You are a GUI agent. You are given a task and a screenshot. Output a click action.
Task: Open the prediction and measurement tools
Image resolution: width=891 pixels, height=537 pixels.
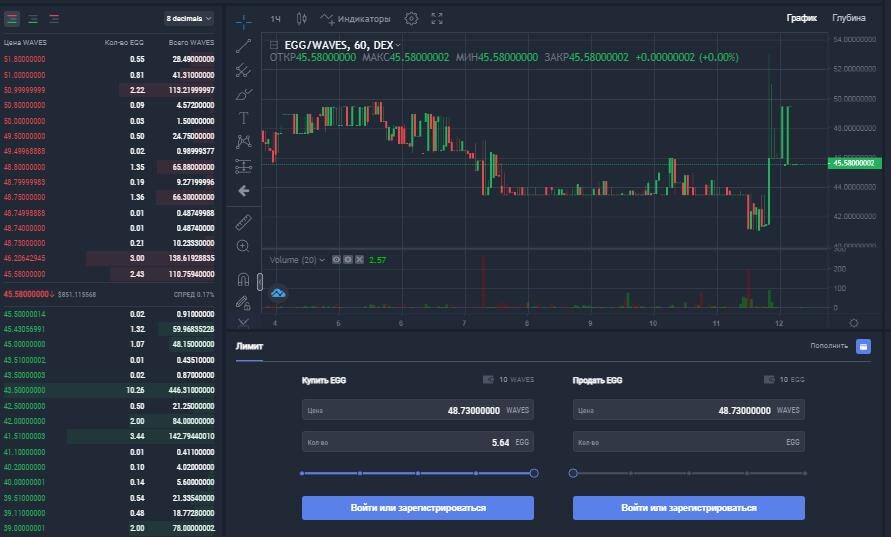pos(243,166)
